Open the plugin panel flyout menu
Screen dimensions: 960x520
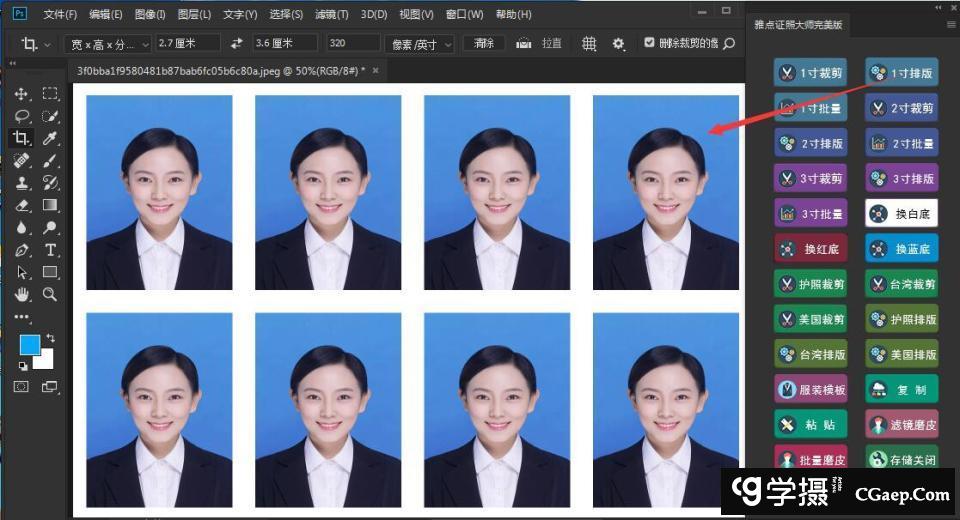(951, 24)
